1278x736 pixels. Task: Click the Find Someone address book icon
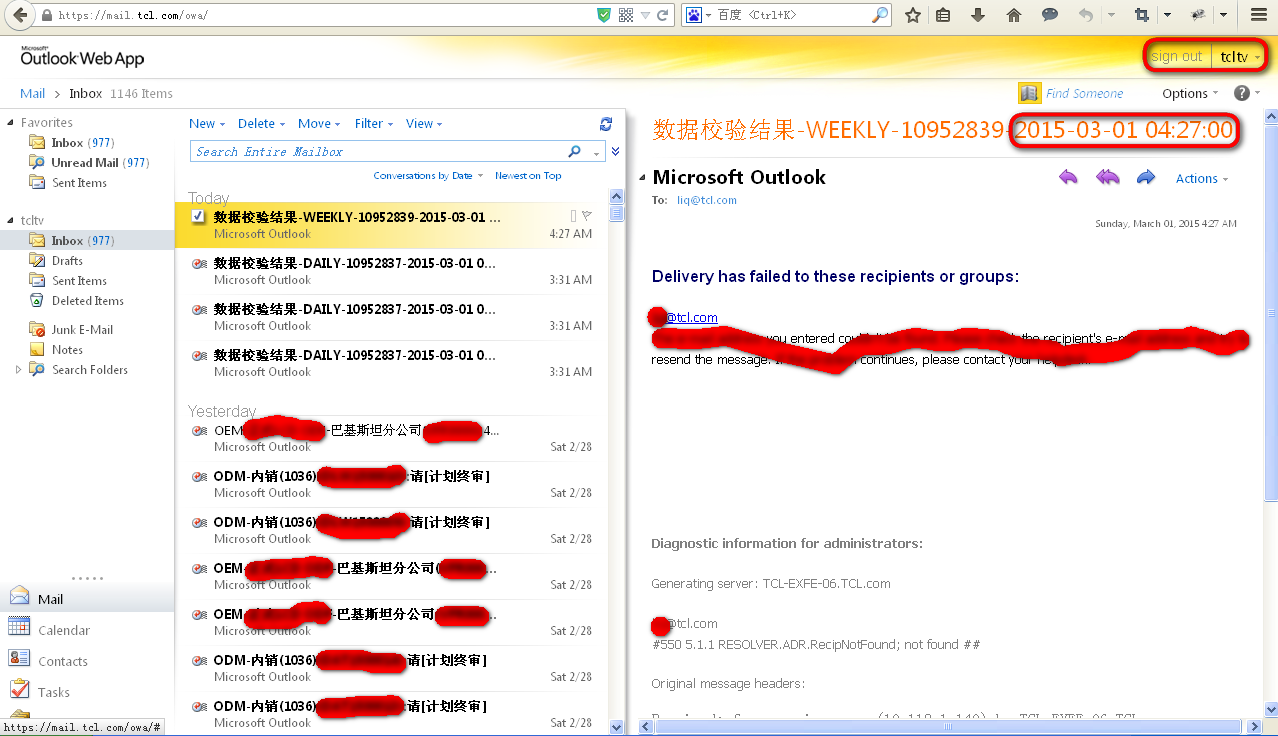(1029, 93)
